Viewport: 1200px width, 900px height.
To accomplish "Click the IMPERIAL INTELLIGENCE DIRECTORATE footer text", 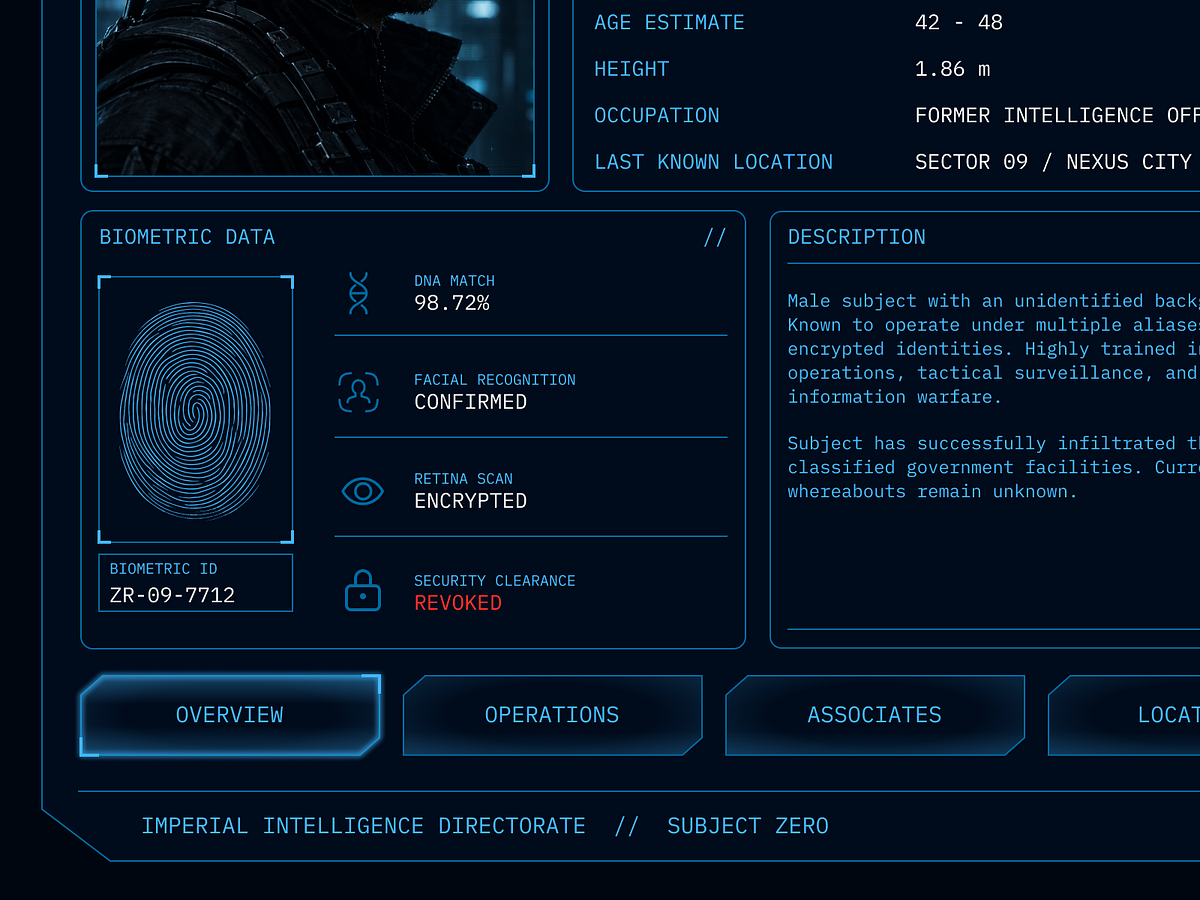I will click(x=363, y=826).
